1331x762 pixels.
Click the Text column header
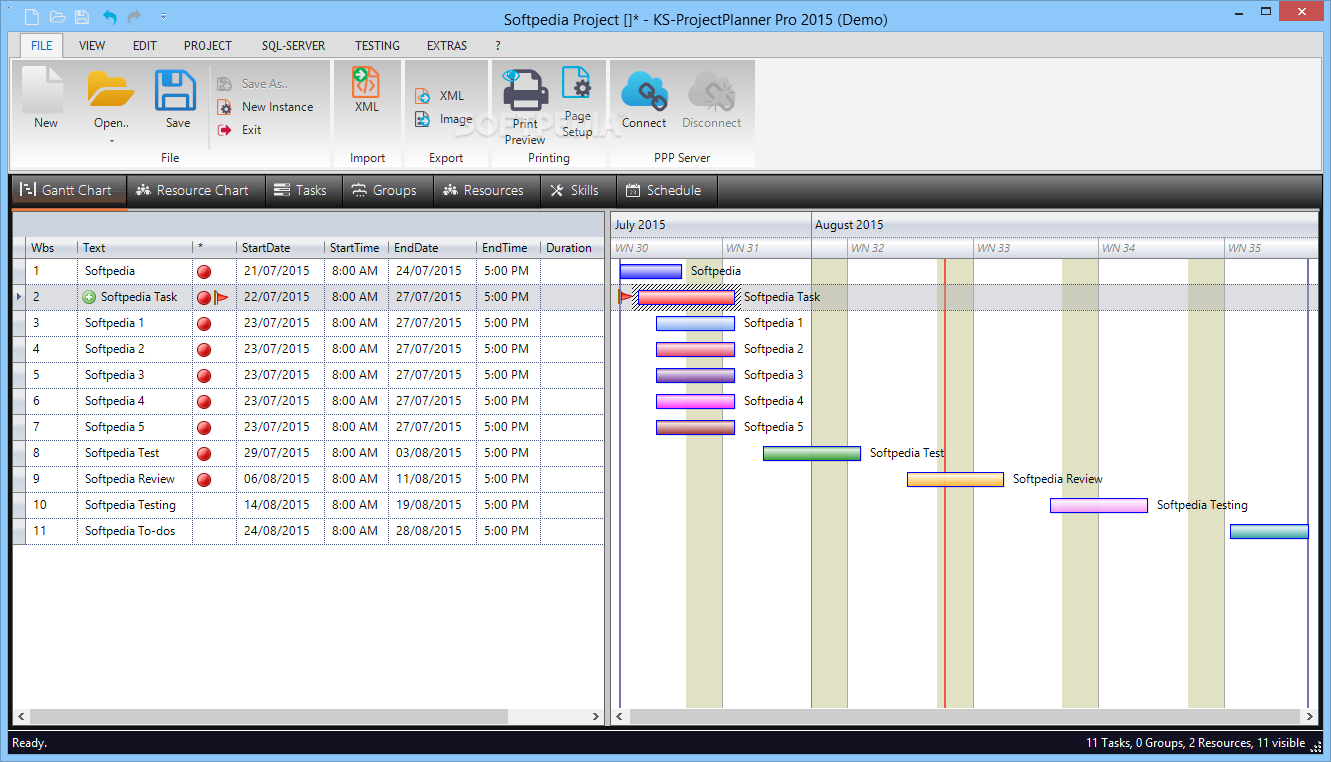pyautogui.click(x=135, y=248)
